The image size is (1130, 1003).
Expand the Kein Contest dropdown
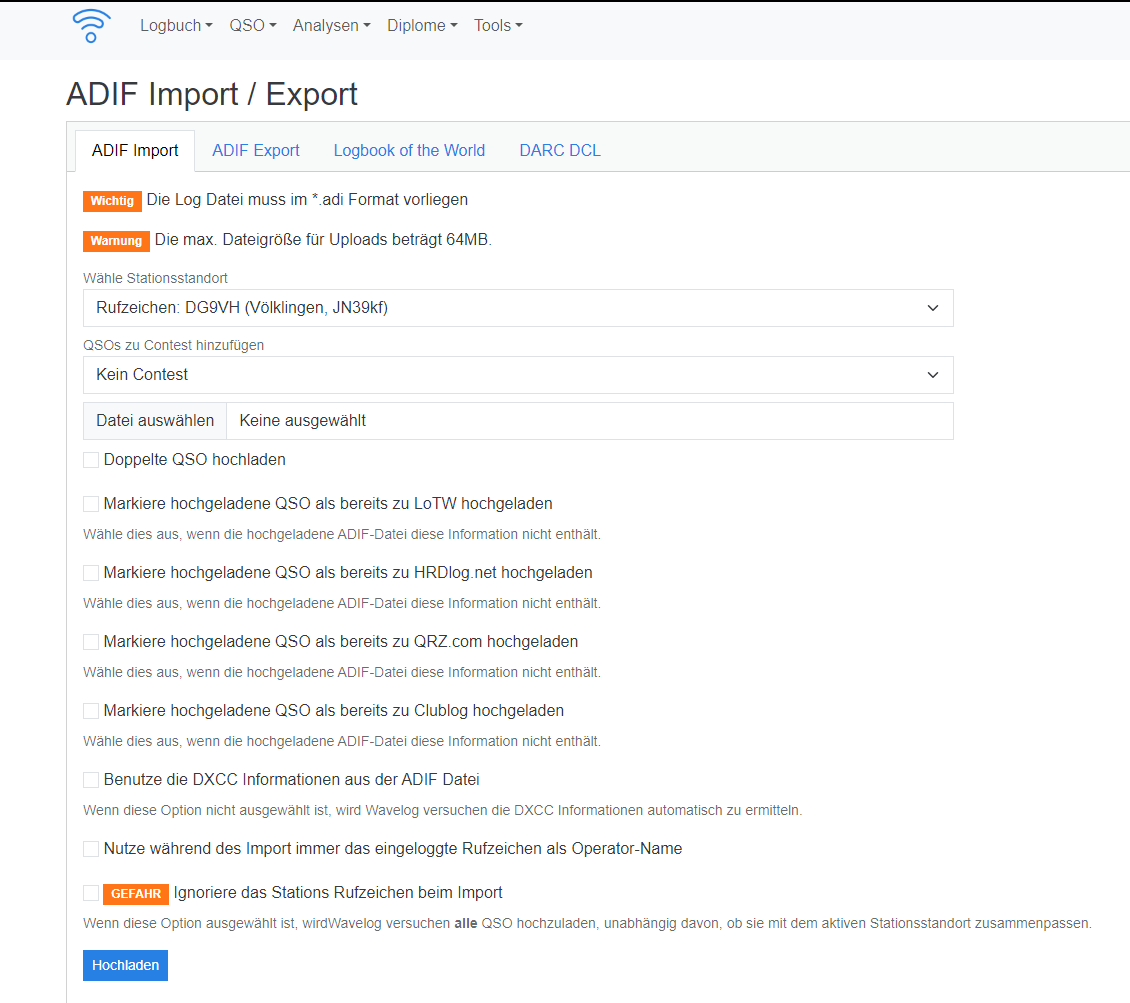tap(518, 375)
